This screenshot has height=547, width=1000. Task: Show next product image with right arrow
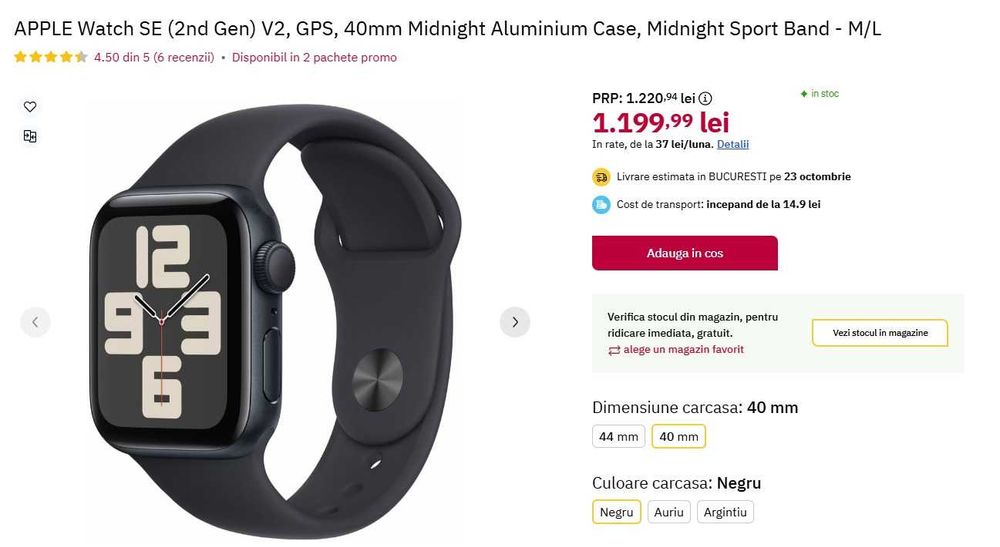click(x=515, y=322)
